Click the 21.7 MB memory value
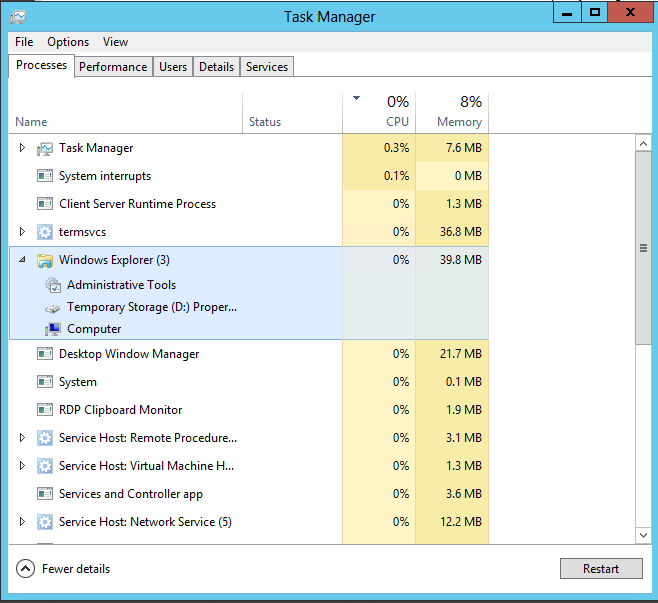 (461, 354)
